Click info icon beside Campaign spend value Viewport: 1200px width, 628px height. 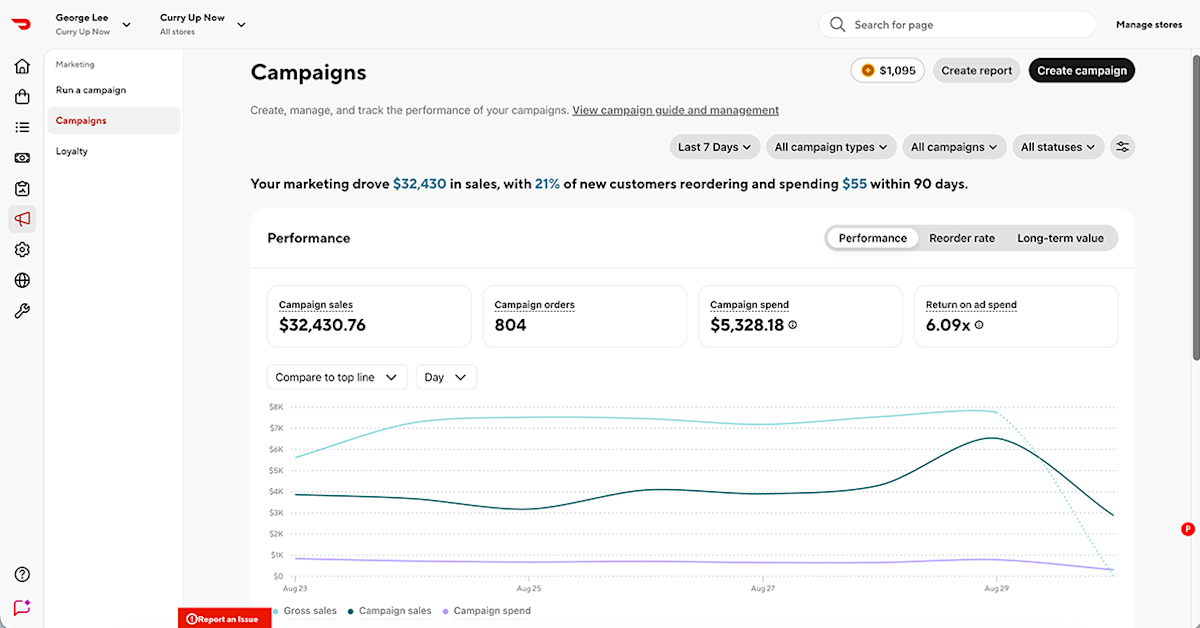[x=793, y=325]
